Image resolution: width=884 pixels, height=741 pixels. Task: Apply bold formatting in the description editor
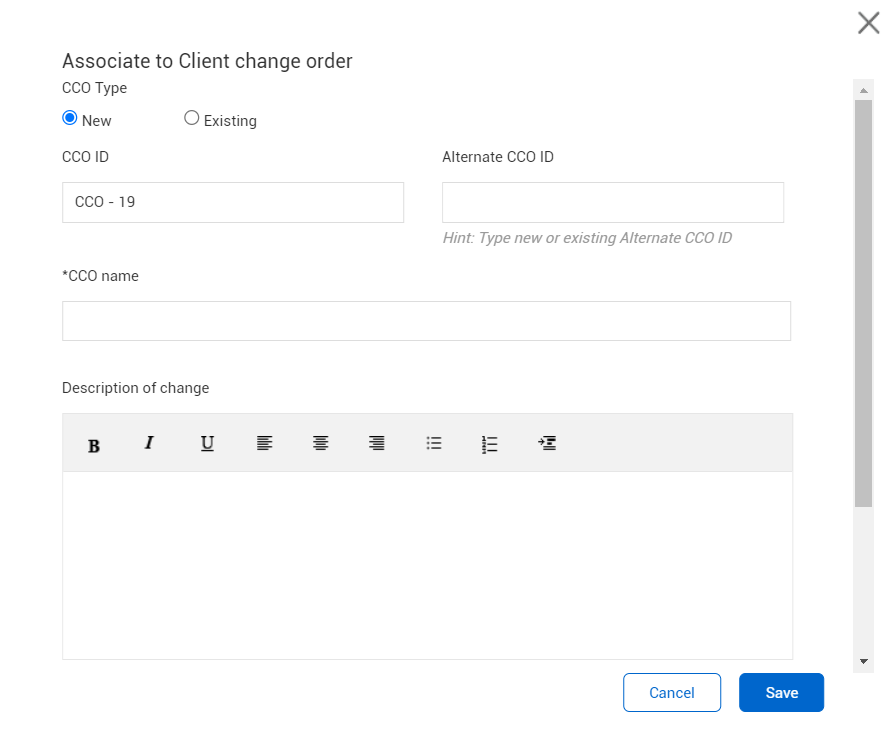[94, 446]
